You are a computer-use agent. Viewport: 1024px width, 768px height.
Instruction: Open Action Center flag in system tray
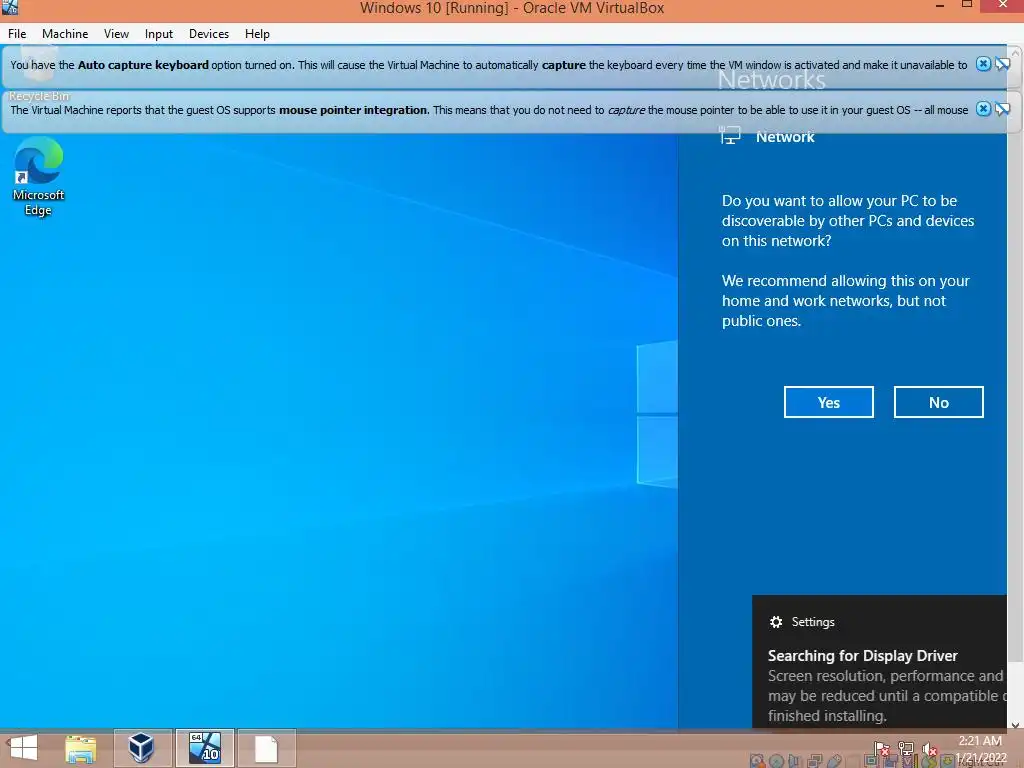(882, 749)
